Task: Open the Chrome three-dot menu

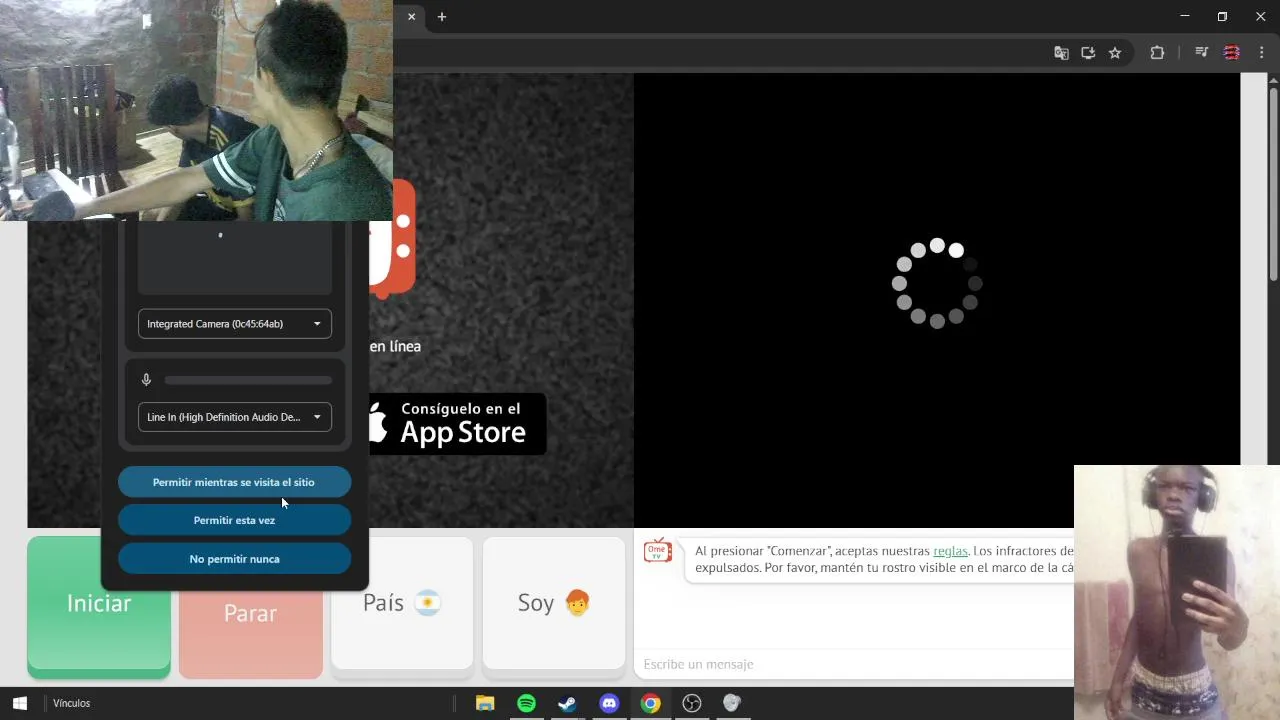Action: pos(1261,53)
